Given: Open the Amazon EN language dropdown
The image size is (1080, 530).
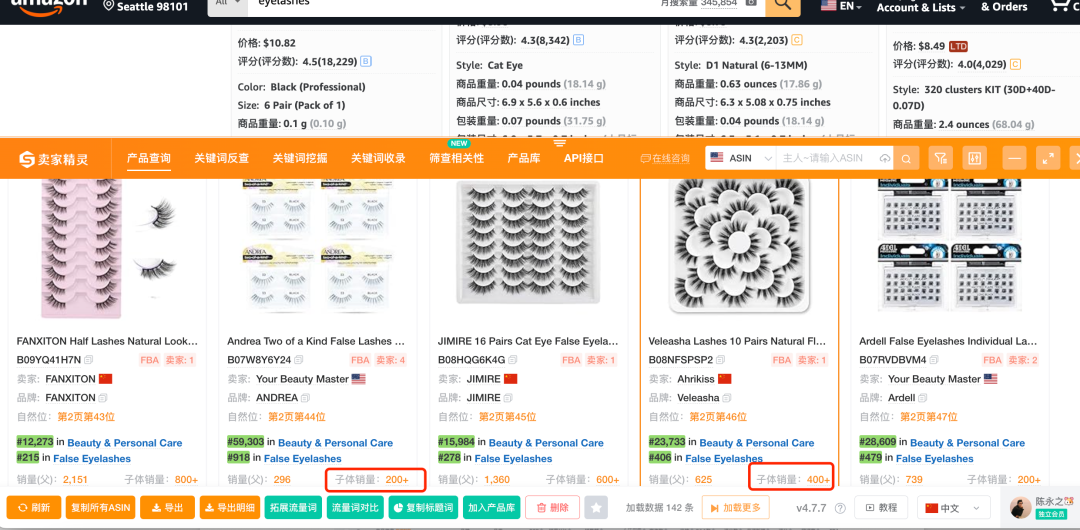Looking at the screenshot, I should pyautogui.click(x=842, y=6).
